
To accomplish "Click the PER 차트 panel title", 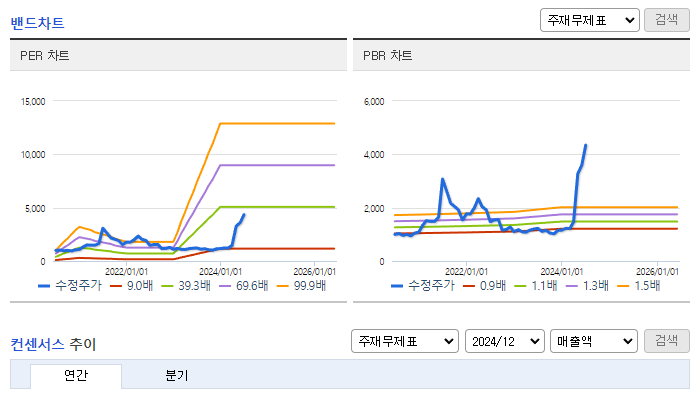I will coord(45,55).
